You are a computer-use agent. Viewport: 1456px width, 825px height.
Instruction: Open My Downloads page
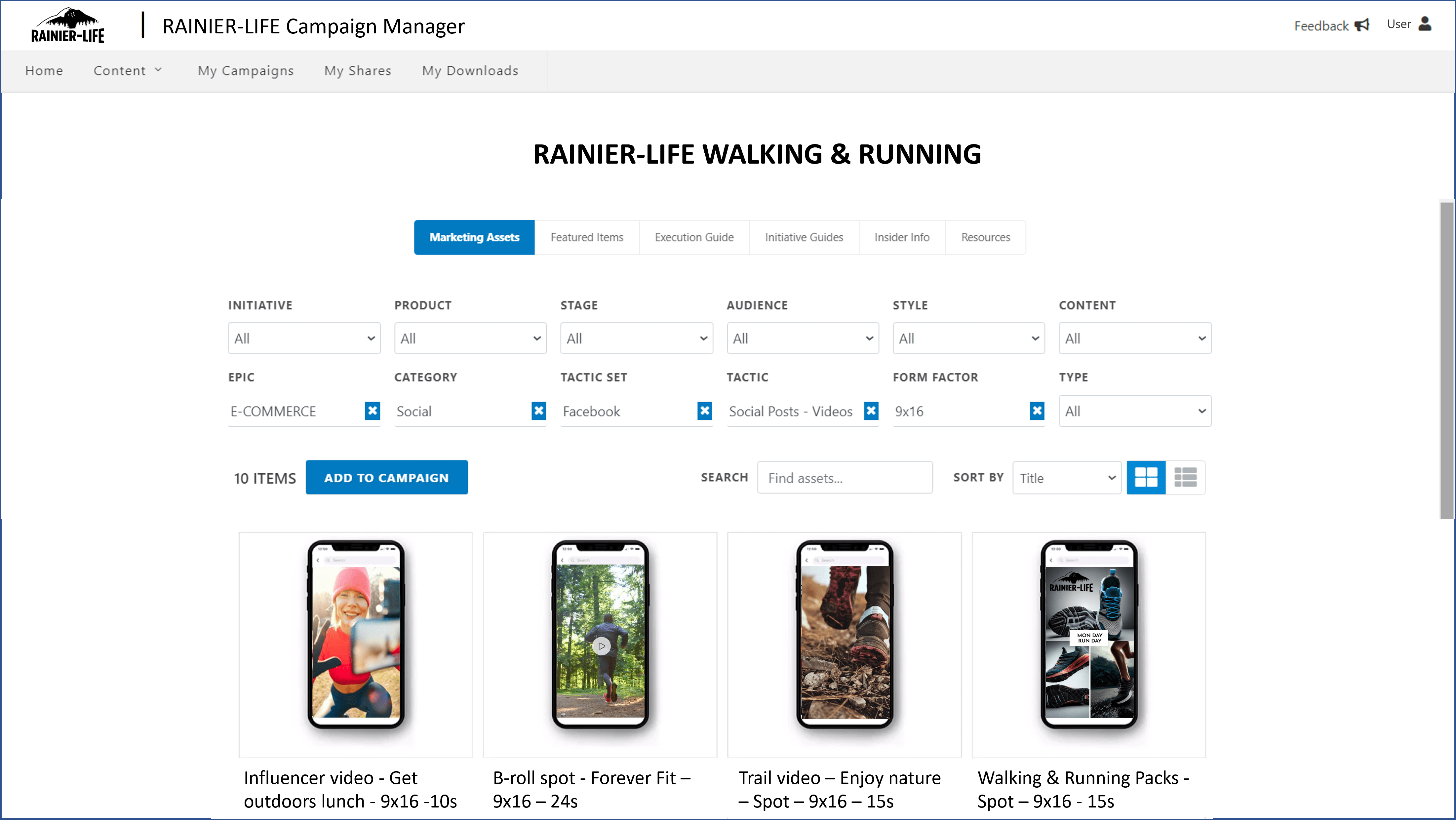coord(470,71)
